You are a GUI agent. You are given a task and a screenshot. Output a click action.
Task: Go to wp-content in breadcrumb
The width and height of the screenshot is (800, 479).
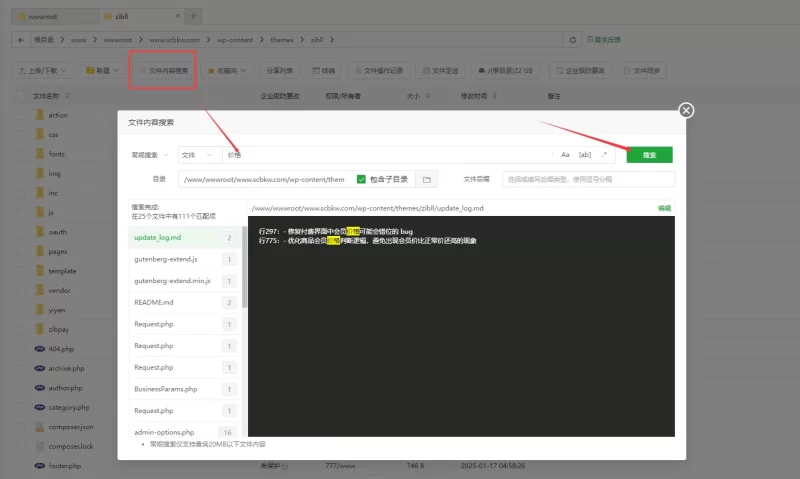point(235,40)
